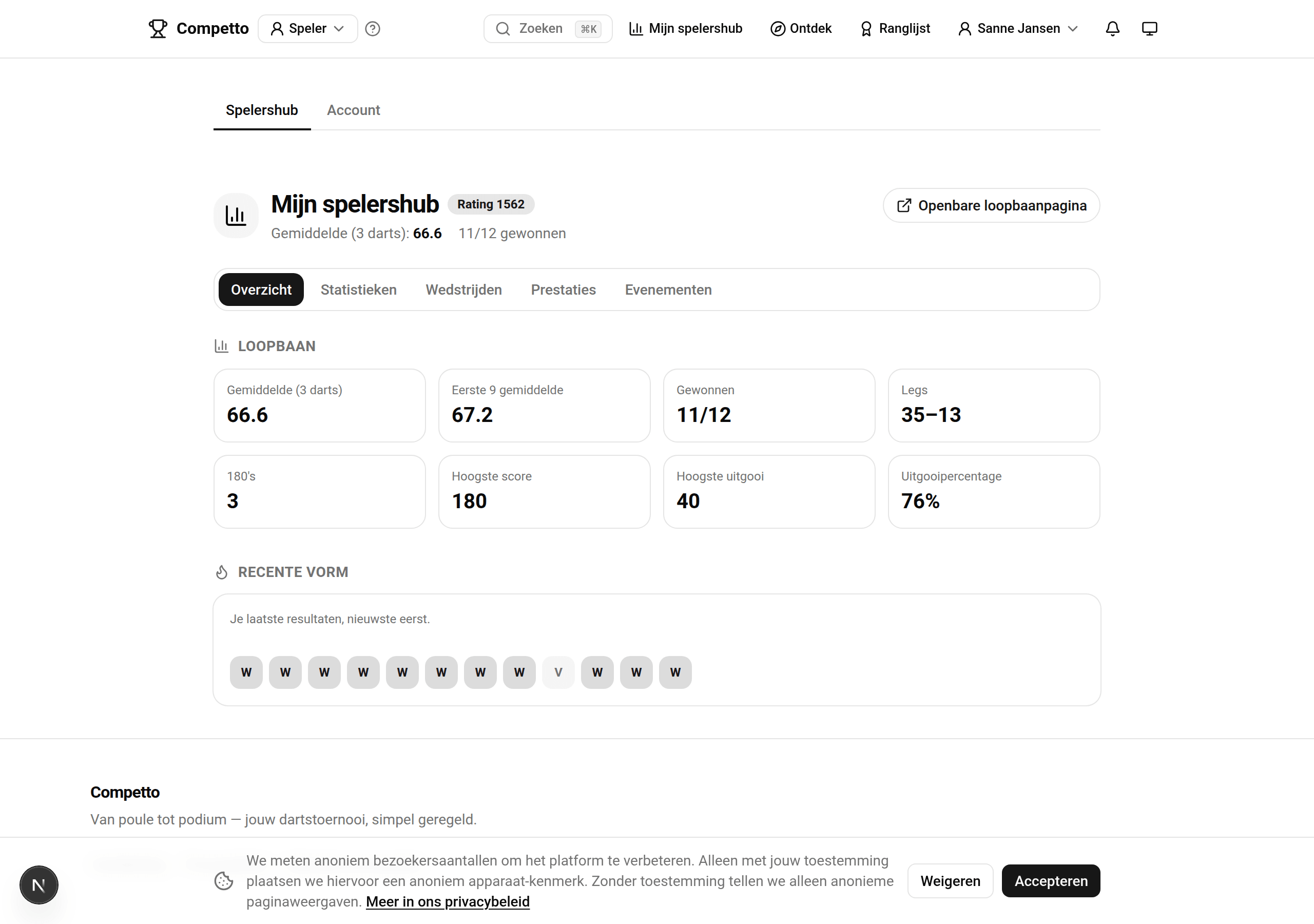Open the notifications bell icon

pyautogui.click(x=1112, y=29)
